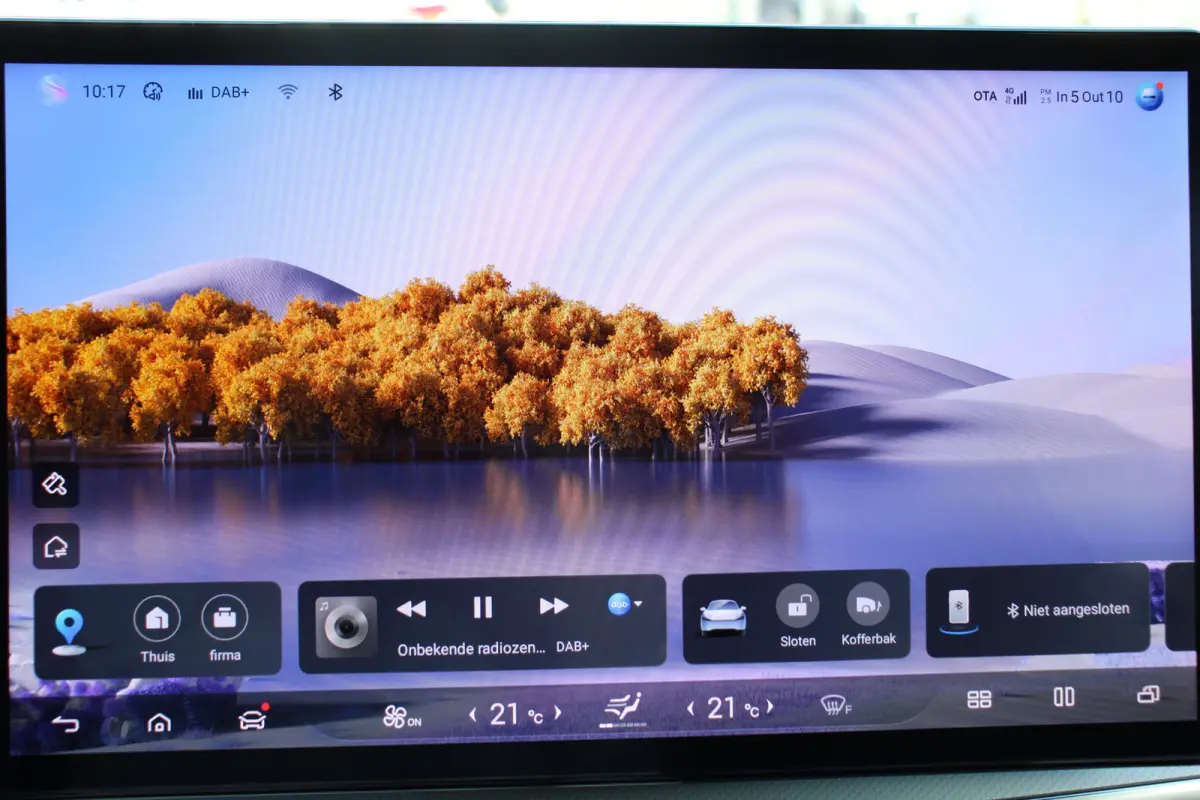Open the wallpaper theme paint-roller icon
The width and height of the screenshot is (1200, 800).
click(x=56, y=485)
